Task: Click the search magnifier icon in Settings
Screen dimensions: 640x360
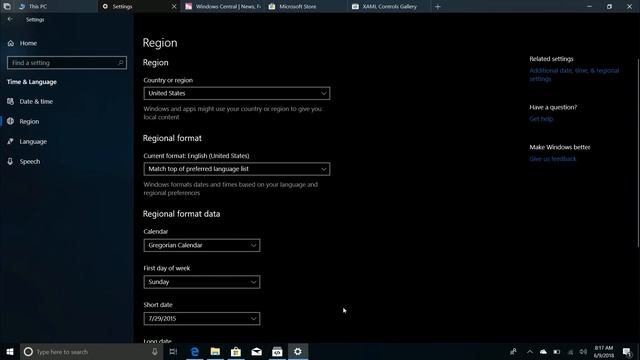Action: click(120, 62)
